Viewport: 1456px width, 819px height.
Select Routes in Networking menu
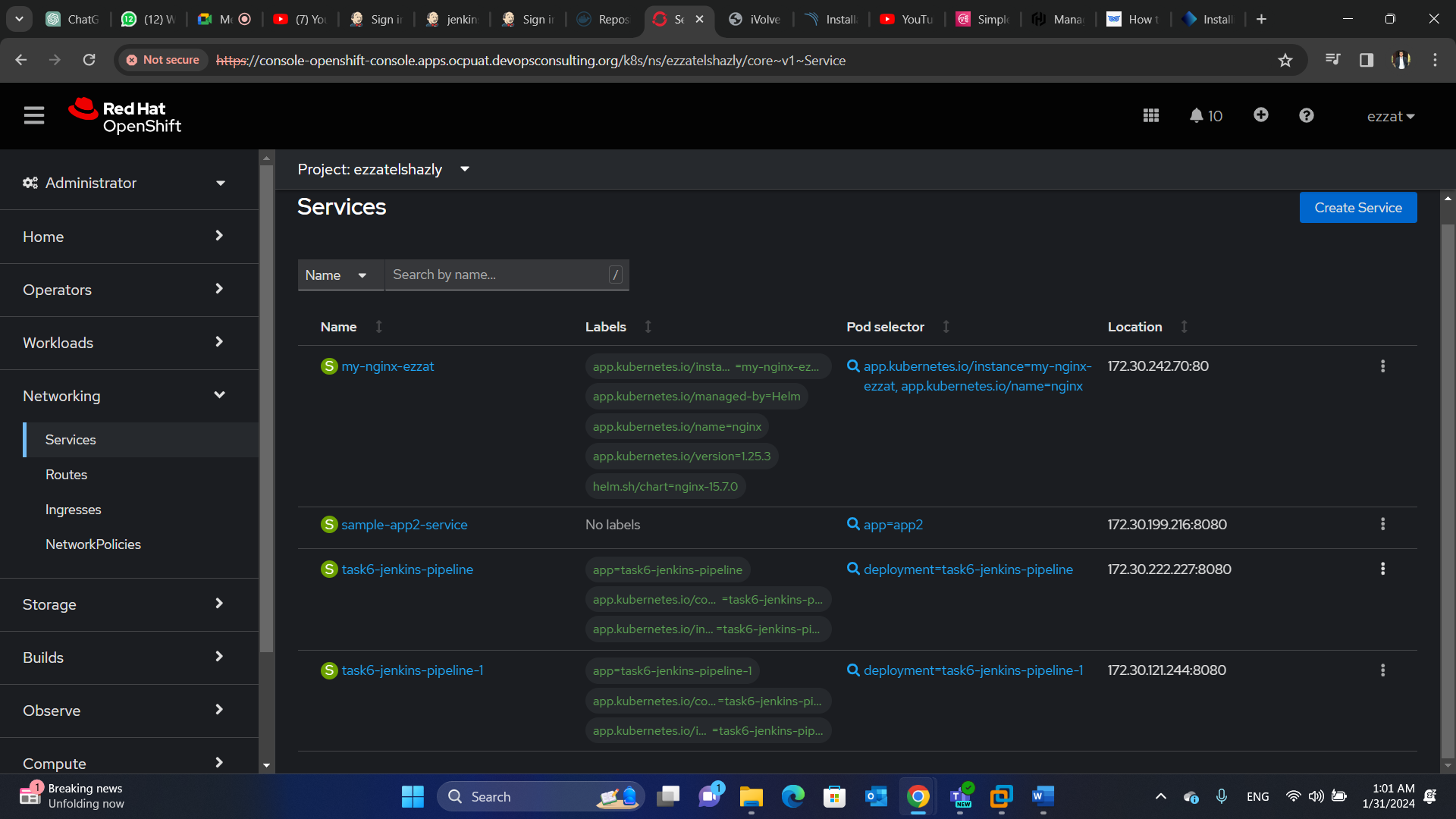click(66, 475)
